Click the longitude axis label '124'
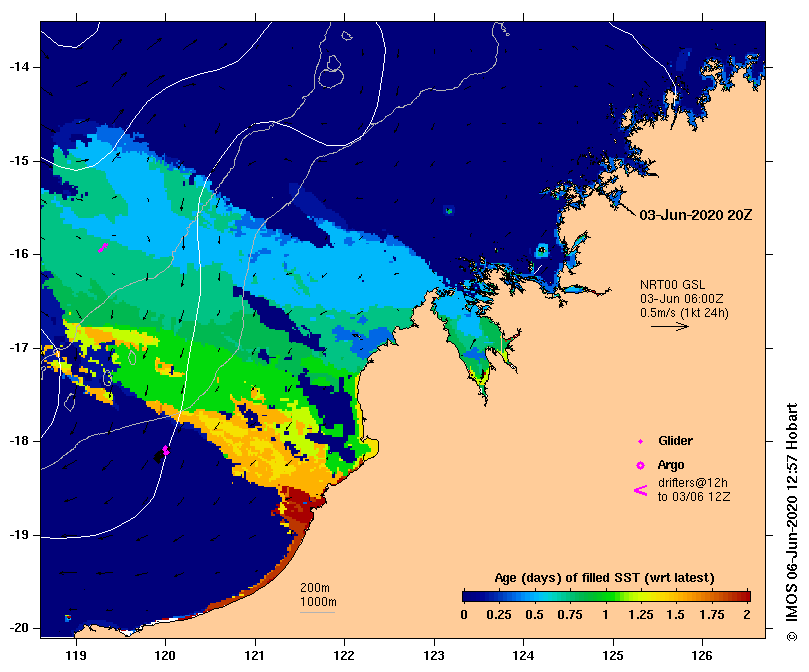Viewport: 809px width, 672px height. tap(523, 655)
